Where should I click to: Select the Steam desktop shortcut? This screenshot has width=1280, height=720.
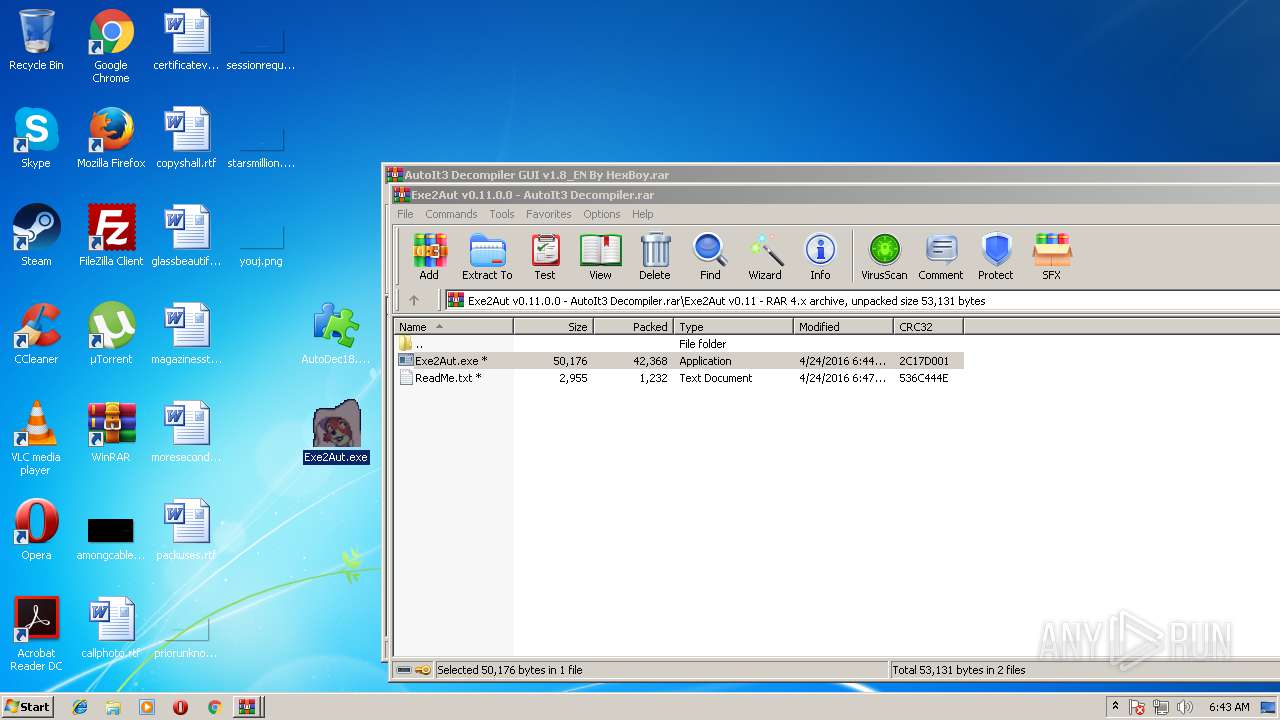coord(36,236)
